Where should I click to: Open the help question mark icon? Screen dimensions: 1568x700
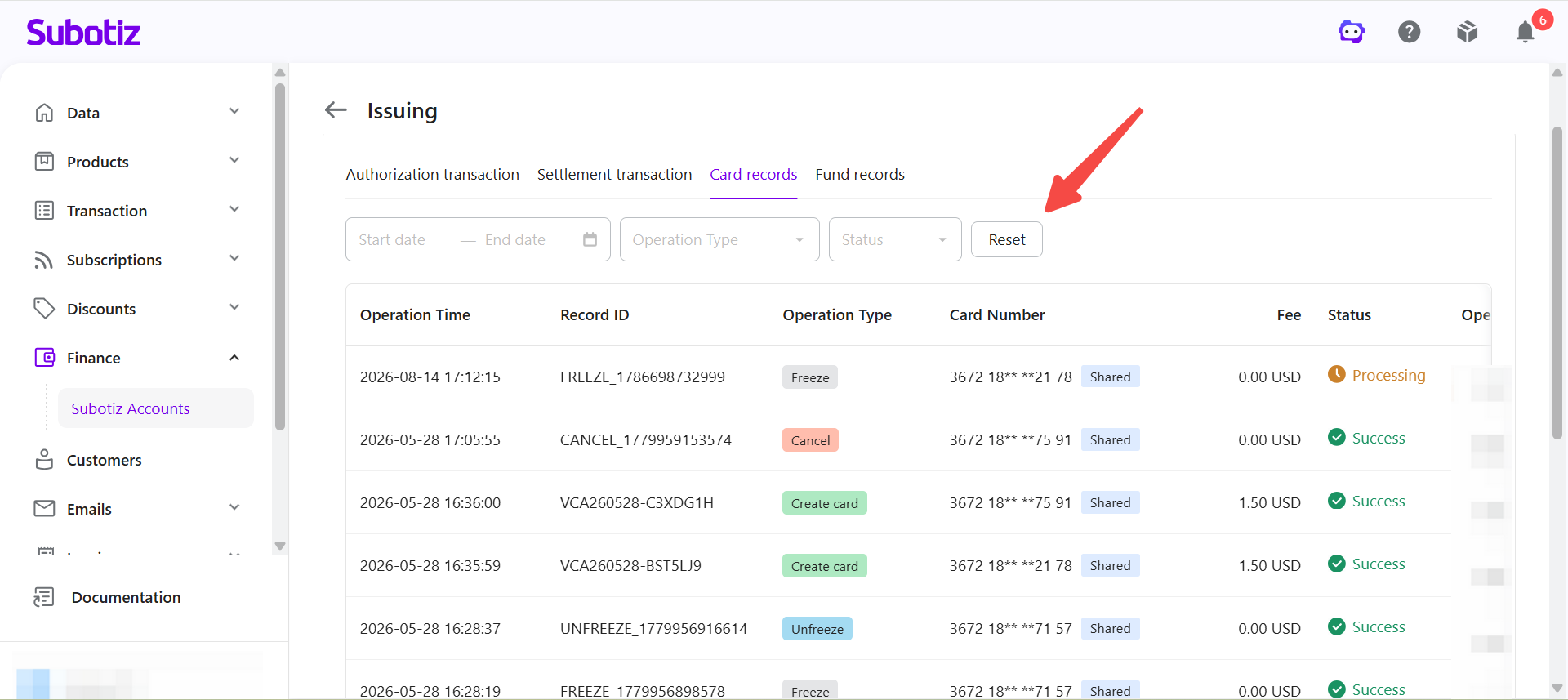(1409, 32)
